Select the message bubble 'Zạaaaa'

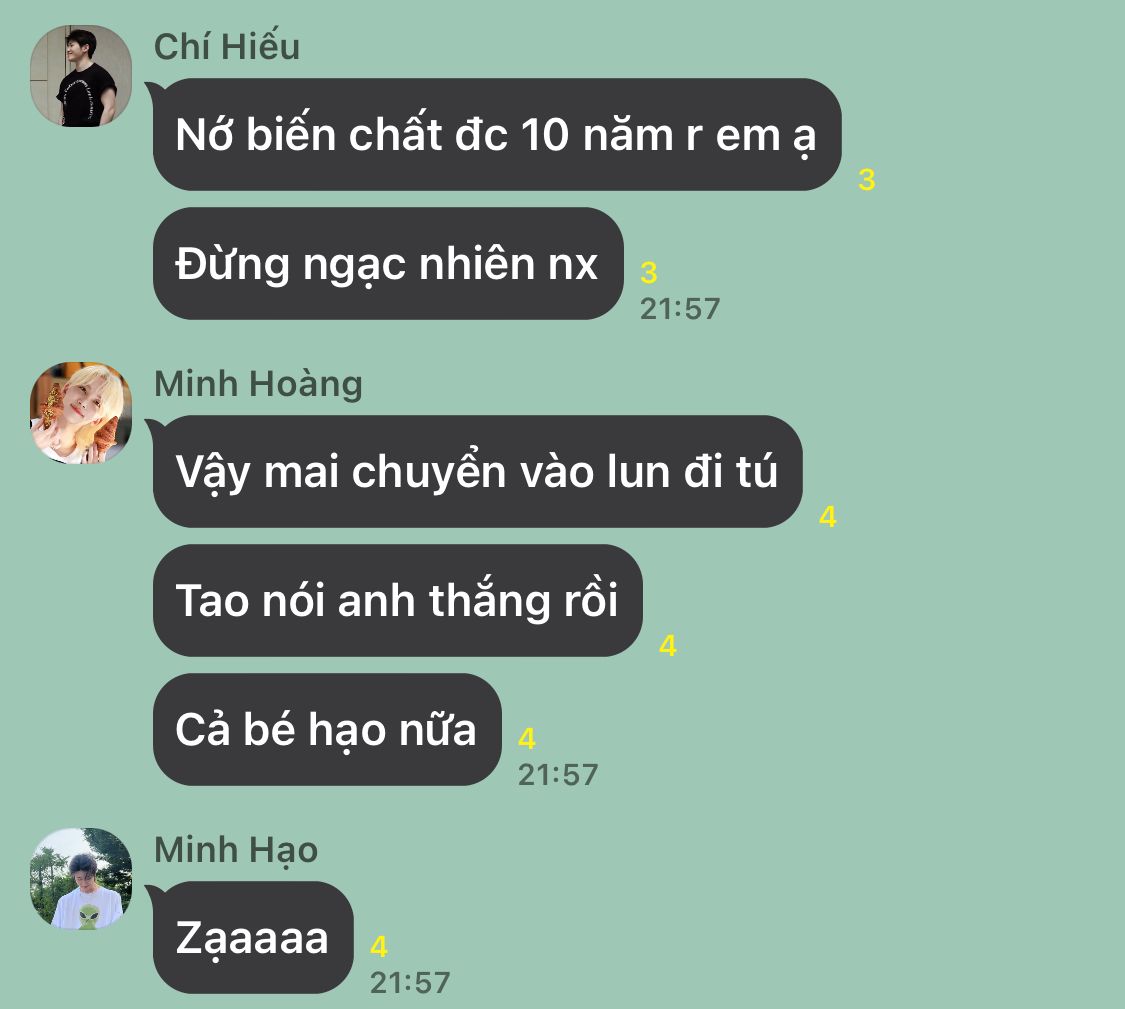tap(253, 937)
